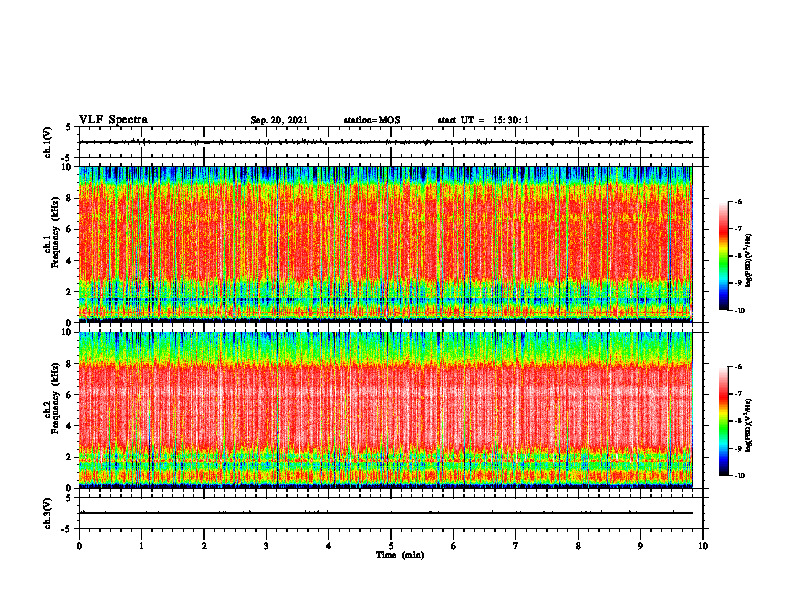This screenshot has width=792, height=612.
Task: Click time axis tick label "2"
Action: click(x=204, y=546)
